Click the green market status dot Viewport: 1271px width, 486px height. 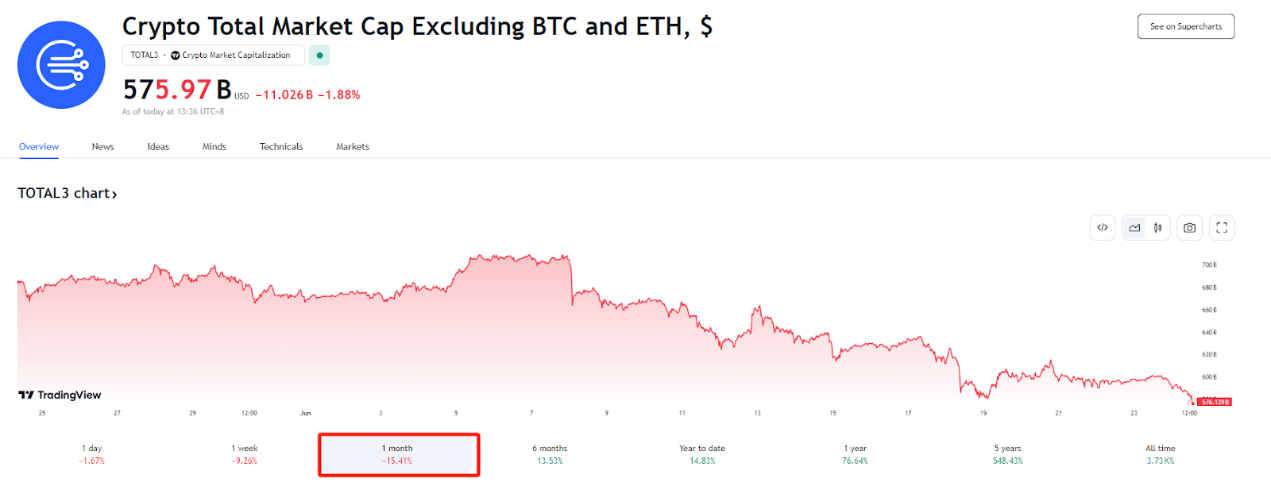[x=320, y=55]
